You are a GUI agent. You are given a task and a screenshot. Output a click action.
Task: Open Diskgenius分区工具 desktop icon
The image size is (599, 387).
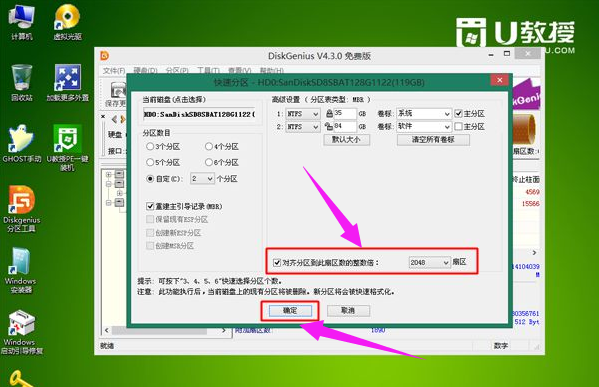point(22,208)
